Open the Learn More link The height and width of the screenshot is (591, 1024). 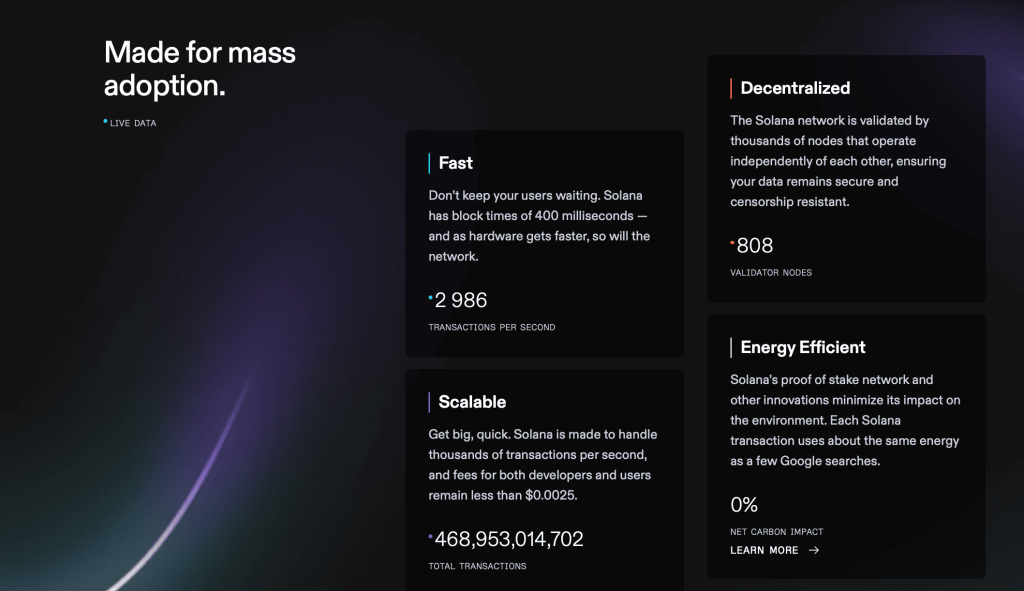point(763,550)
